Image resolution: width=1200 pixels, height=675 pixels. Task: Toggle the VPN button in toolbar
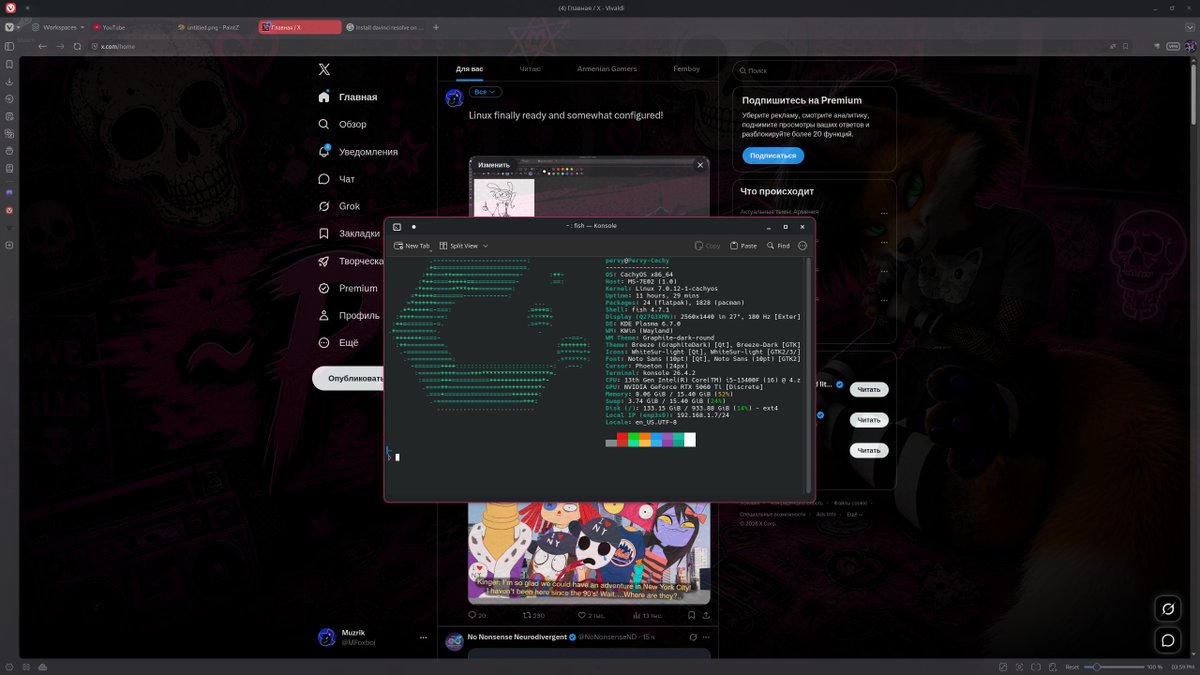(x=1174, y=46)
